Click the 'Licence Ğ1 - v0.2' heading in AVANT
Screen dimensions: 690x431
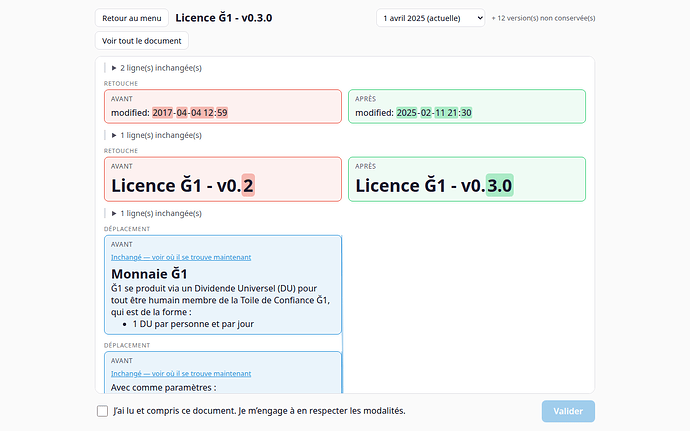pyautogui.click(x=183, y=185)
